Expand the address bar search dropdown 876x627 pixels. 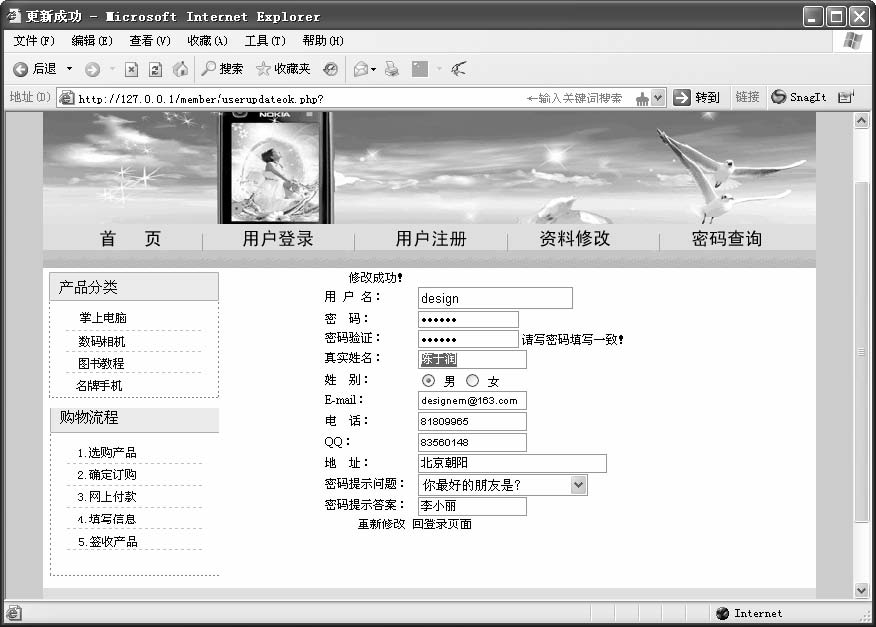[x=658, y=98]
